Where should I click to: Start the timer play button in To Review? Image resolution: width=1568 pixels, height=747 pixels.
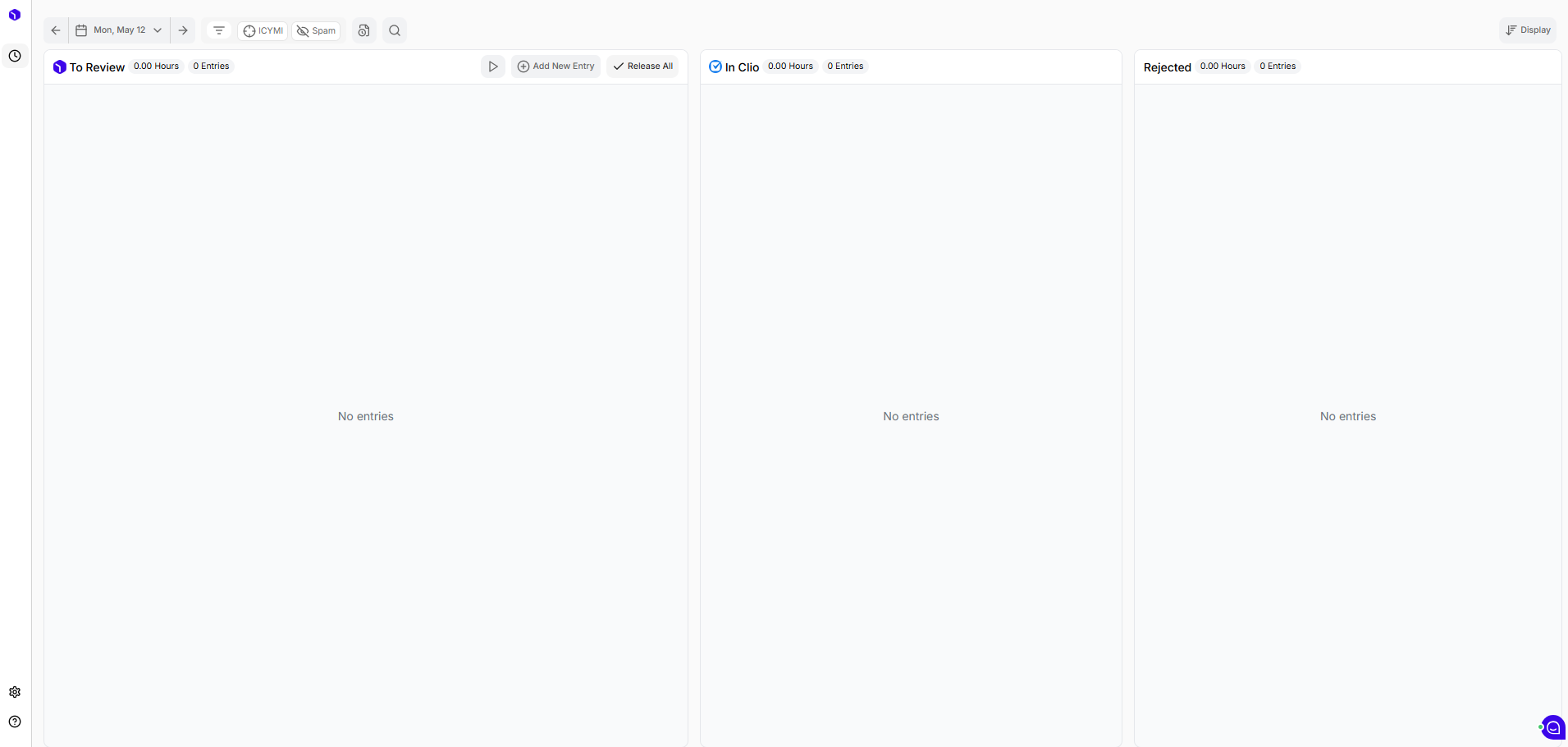tap(493, 66)
